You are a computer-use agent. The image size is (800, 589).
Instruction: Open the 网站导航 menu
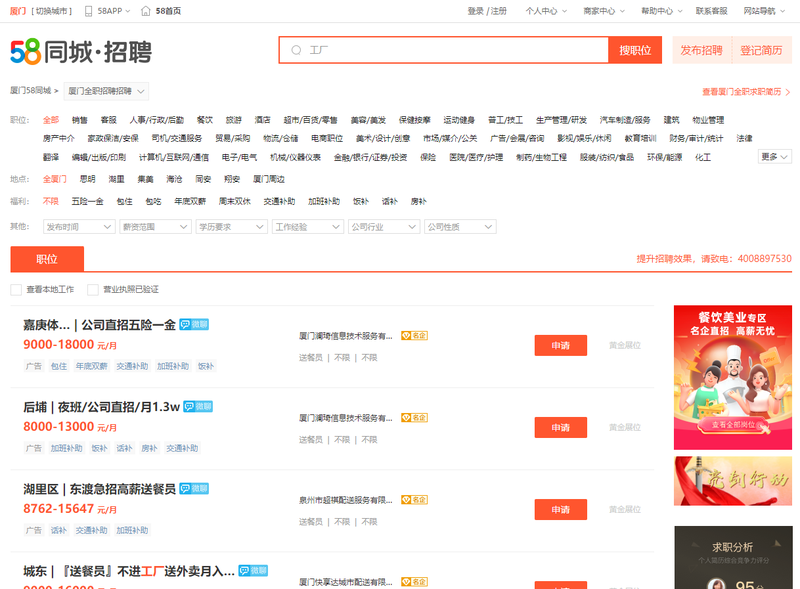pyautogui.click(x=764, y=11)
